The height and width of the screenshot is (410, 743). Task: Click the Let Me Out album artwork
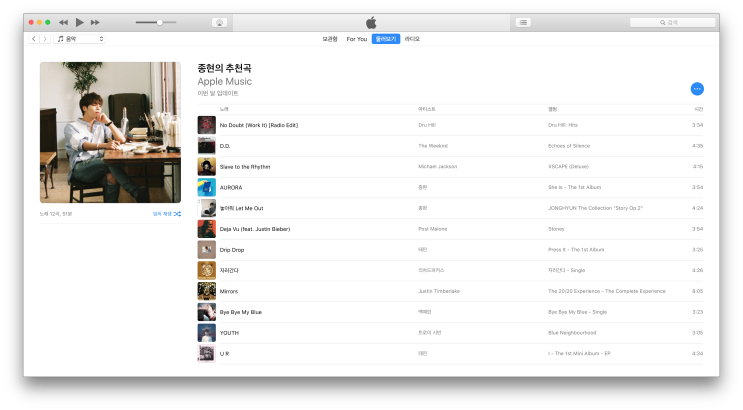[x=207, y=208]
